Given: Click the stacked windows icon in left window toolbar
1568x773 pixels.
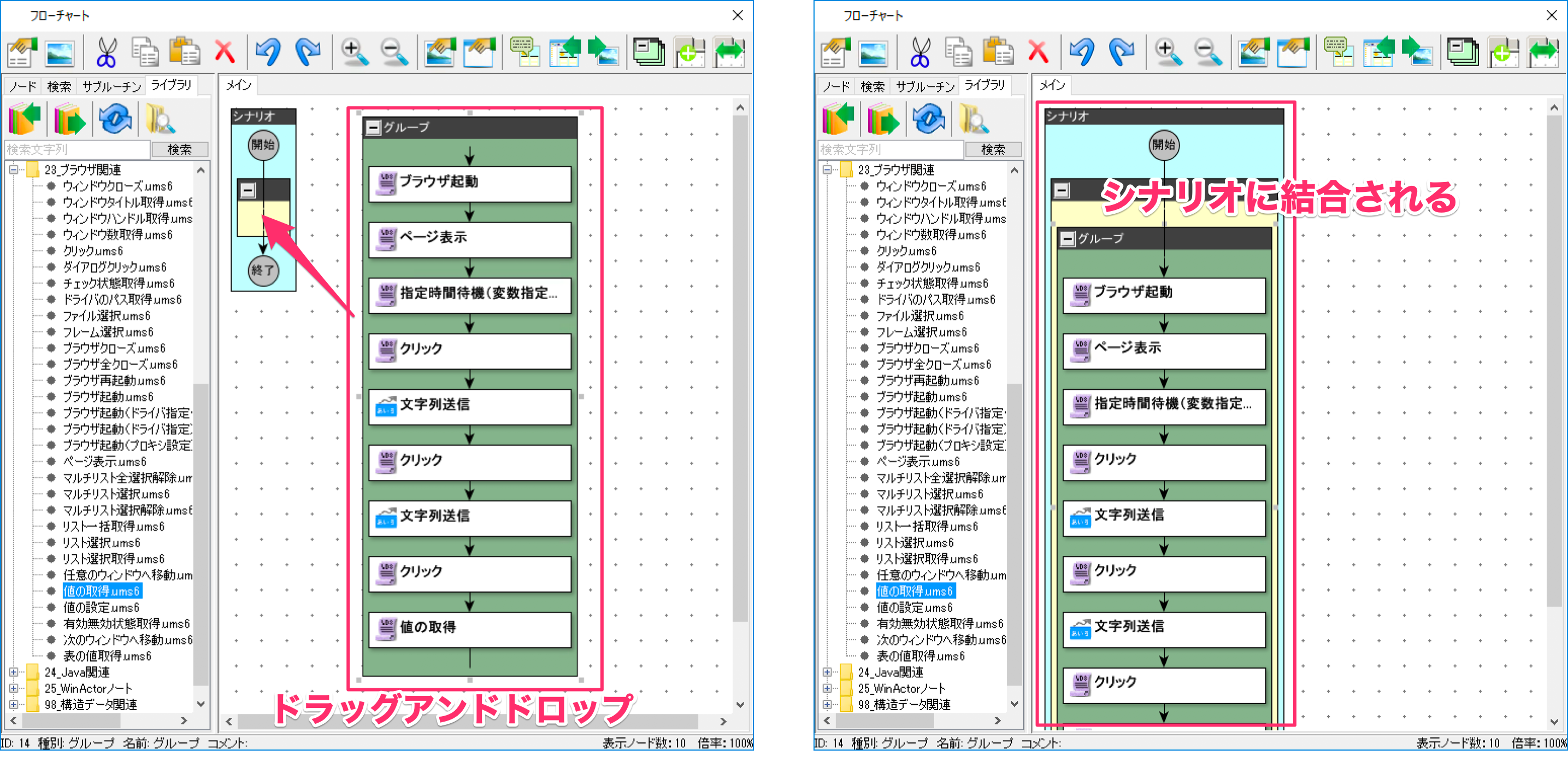Looking at the screenshot, I should [649, 52].
